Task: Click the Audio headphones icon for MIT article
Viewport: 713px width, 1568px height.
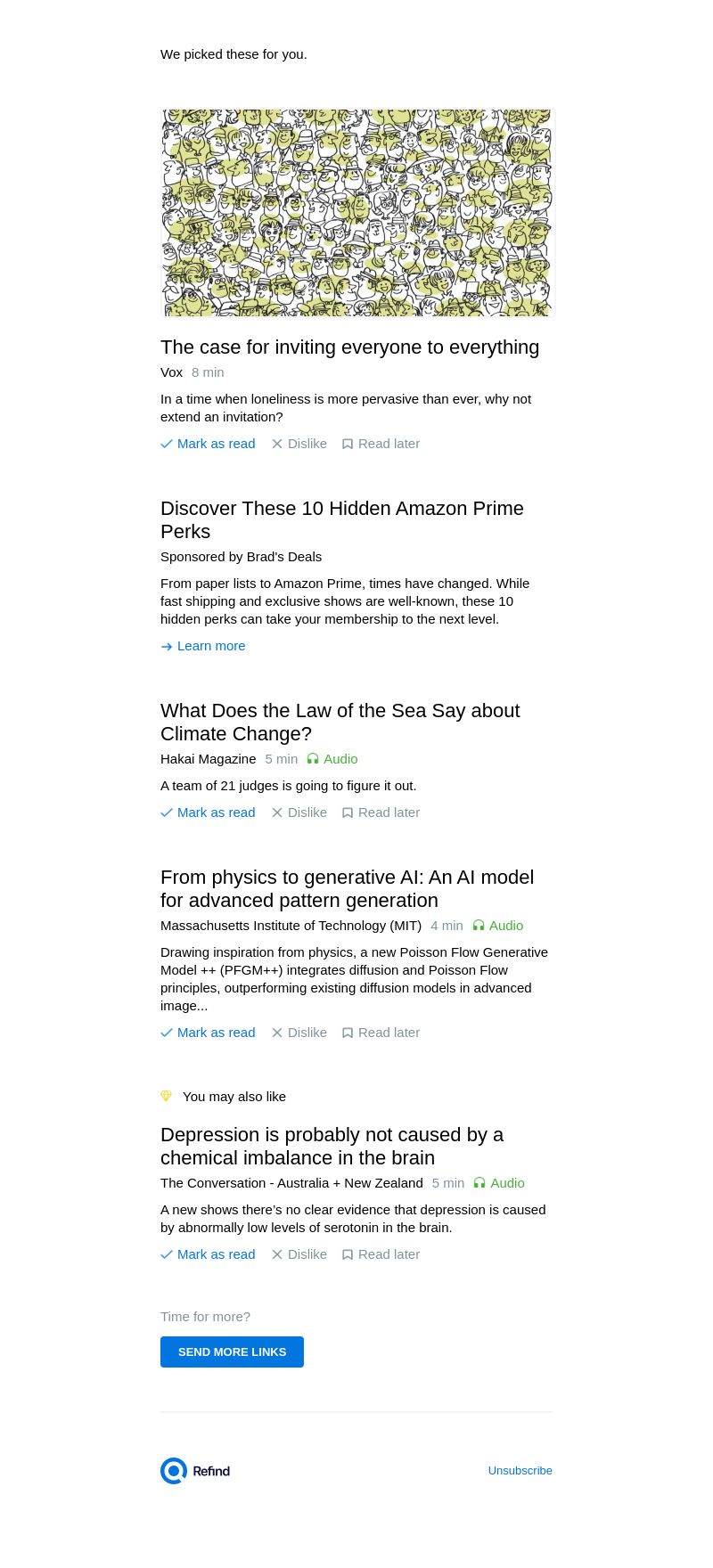Action: click(x=479, y=926)
